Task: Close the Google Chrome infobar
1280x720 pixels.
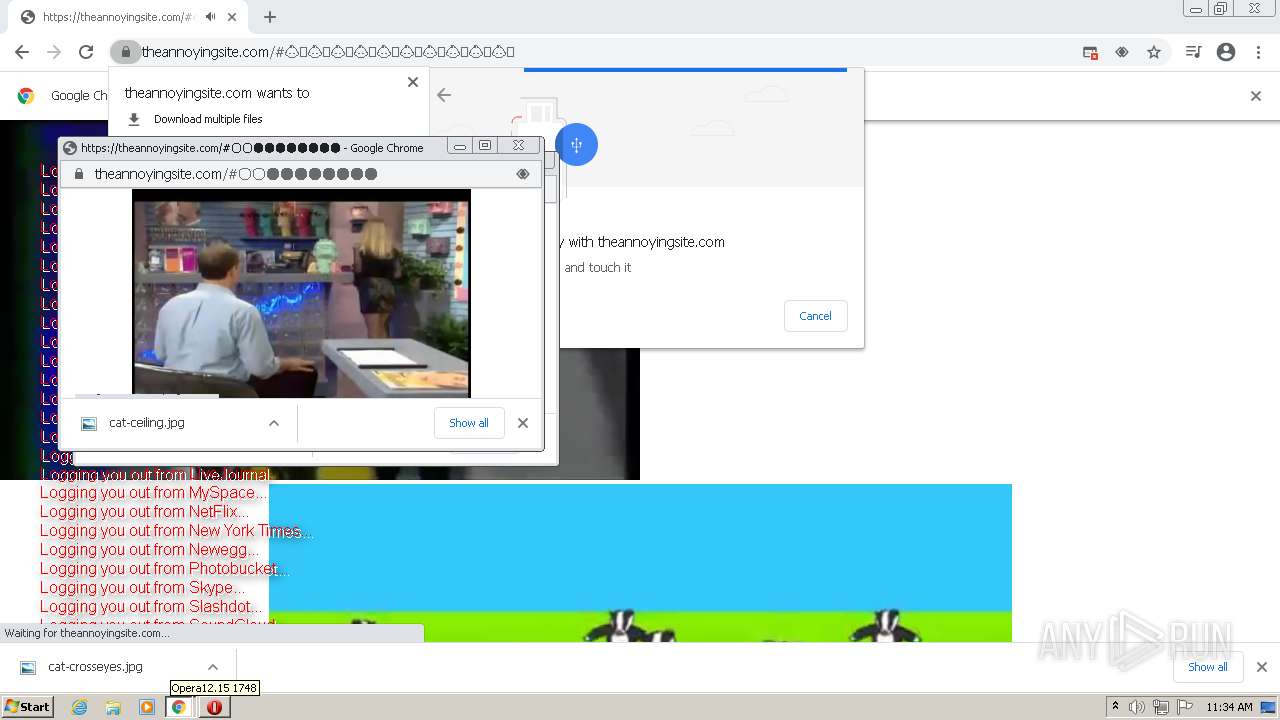Action: [1256, 96]
